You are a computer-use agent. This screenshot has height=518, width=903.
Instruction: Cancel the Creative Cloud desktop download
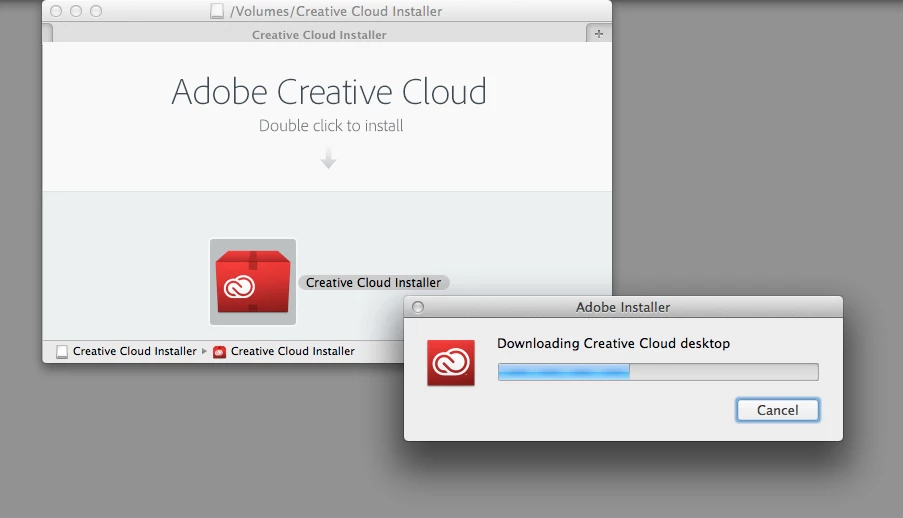(777, 410)
